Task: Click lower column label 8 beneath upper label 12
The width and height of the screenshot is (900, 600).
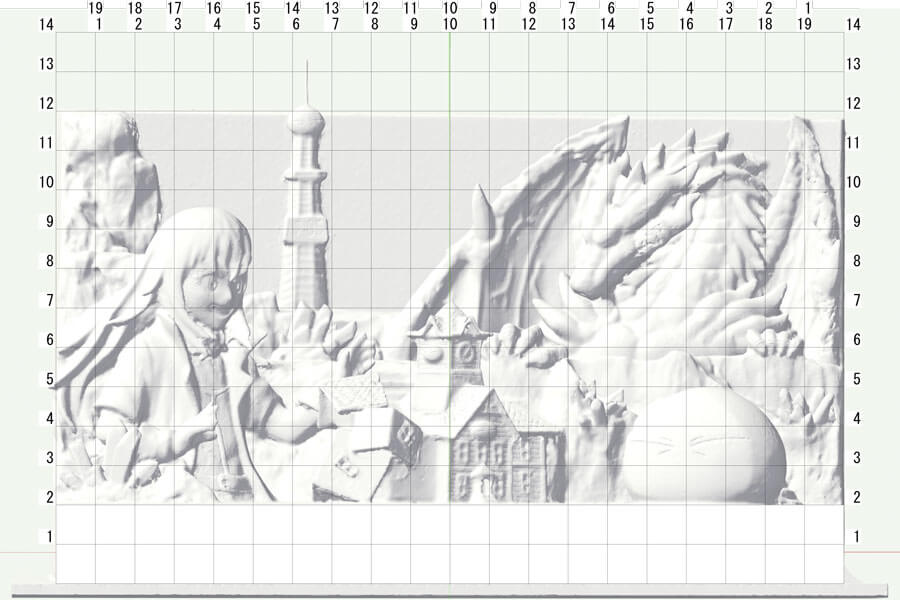Action: (375, 24)
